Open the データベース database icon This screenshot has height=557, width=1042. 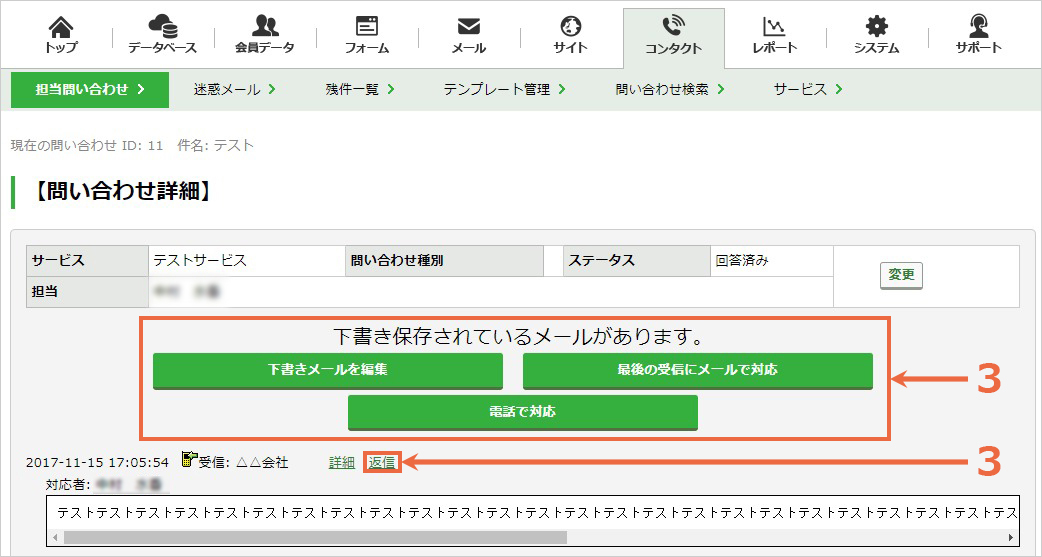coord(163,27)
